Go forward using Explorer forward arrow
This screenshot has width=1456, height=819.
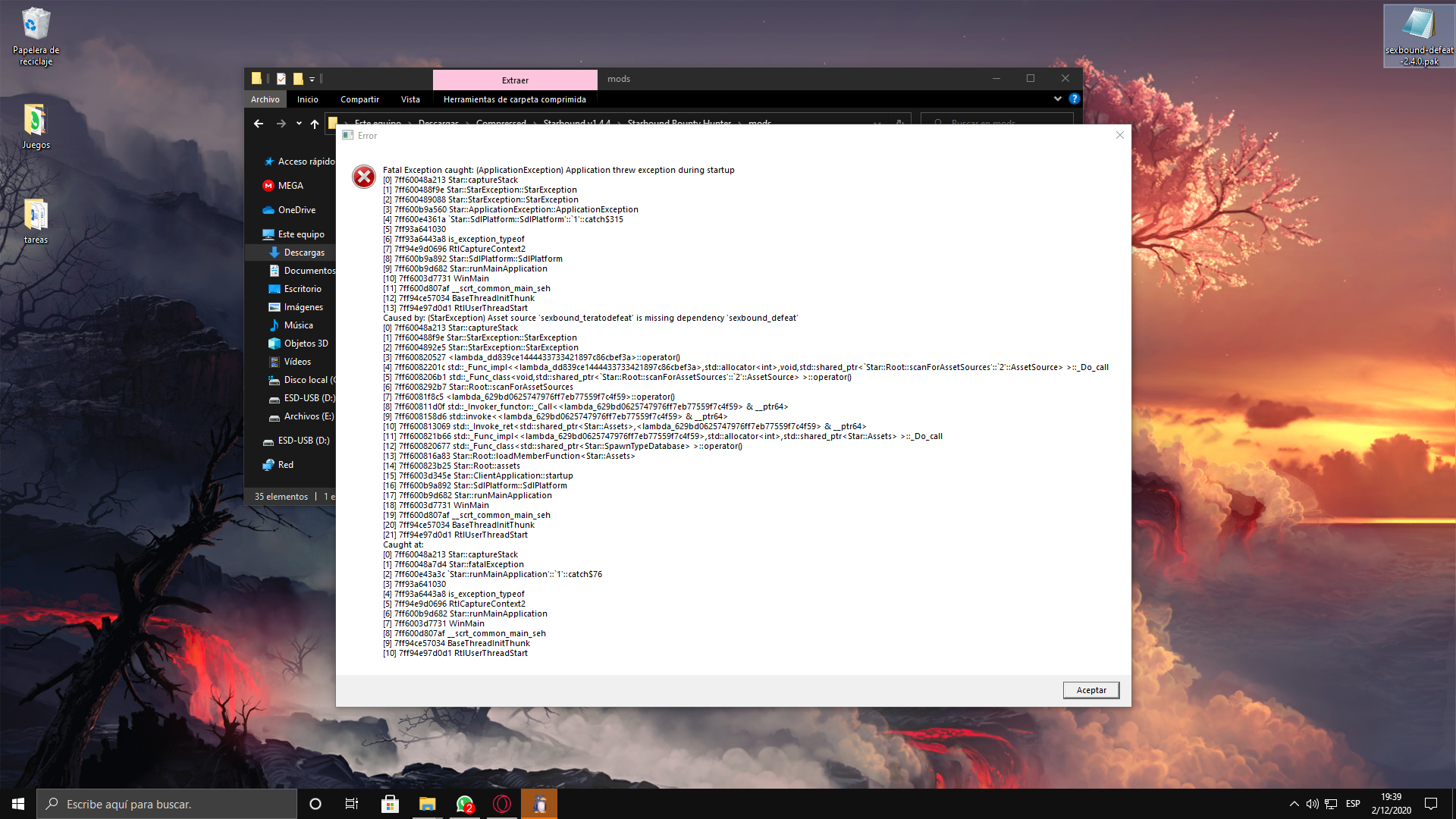(x=281, y=124)
